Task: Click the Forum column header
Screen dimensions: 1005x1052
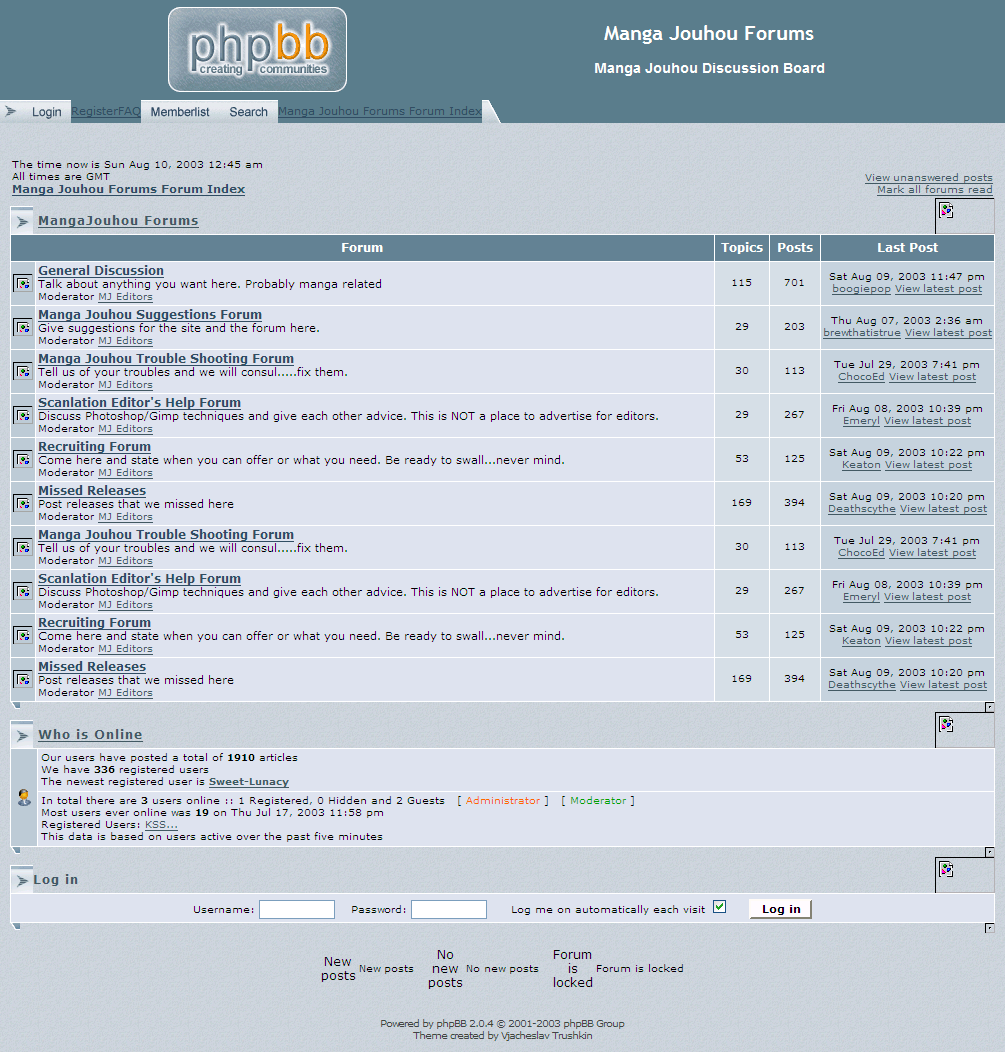Action: coord(362,248)
